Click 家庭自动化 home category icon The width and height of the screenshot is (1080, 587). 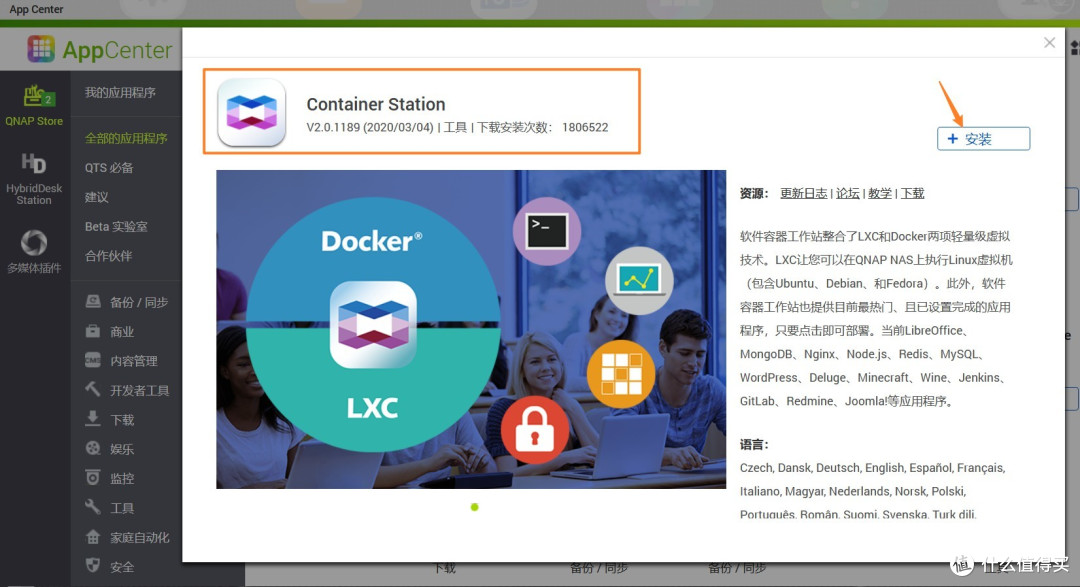pos(93,537)
